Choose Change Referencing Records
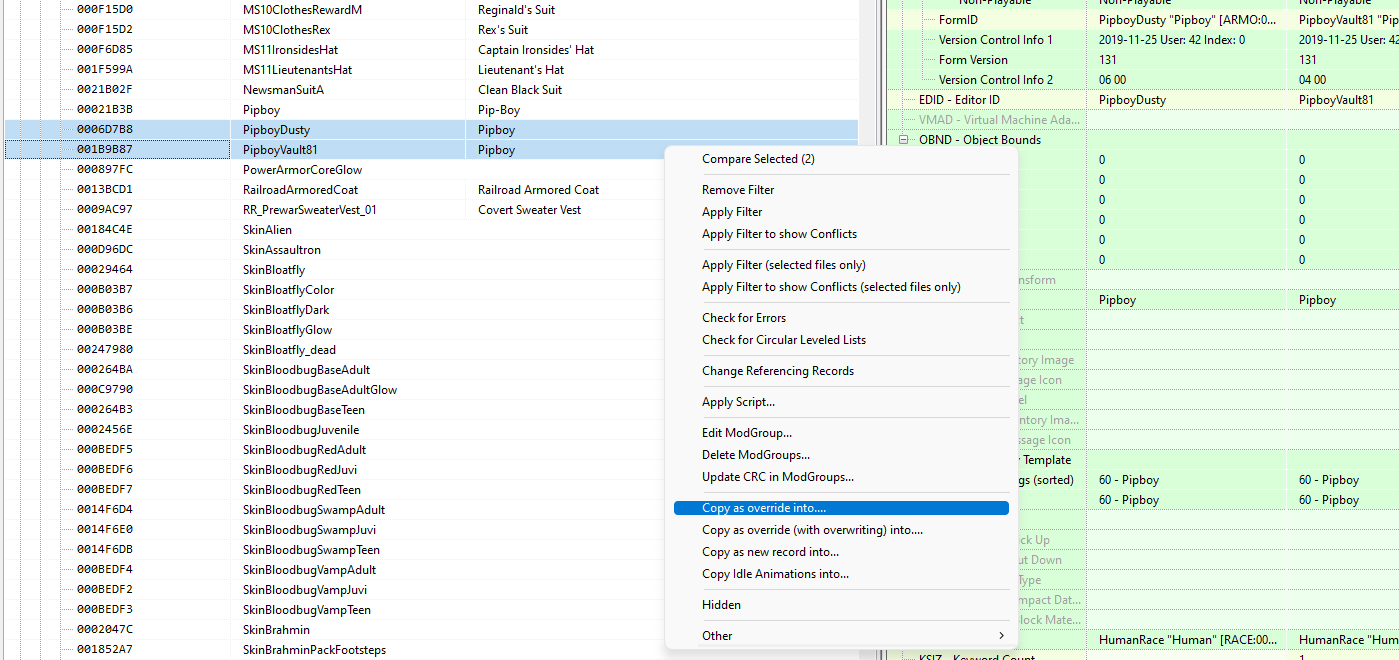This screenshot has width=1399, height=660. (x=778, y=371)
